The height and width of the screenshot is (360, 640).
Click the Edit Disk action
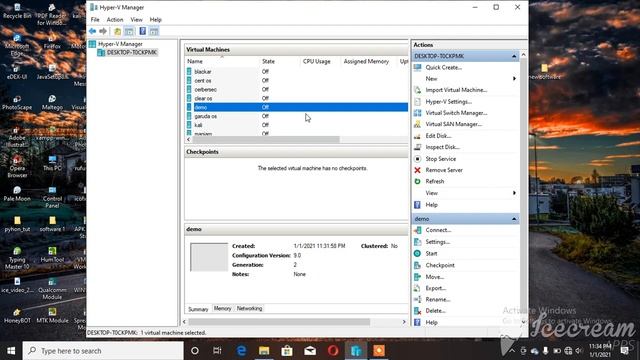(438, 136)
